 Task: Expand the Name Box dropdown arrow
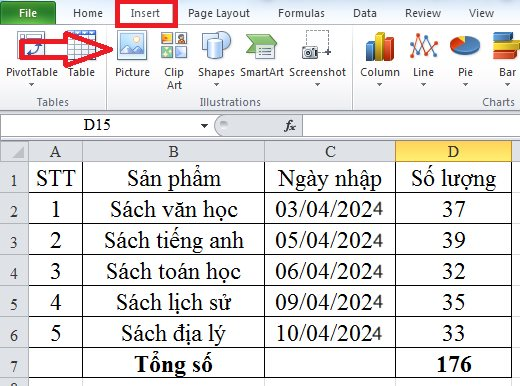click(204, 126)
